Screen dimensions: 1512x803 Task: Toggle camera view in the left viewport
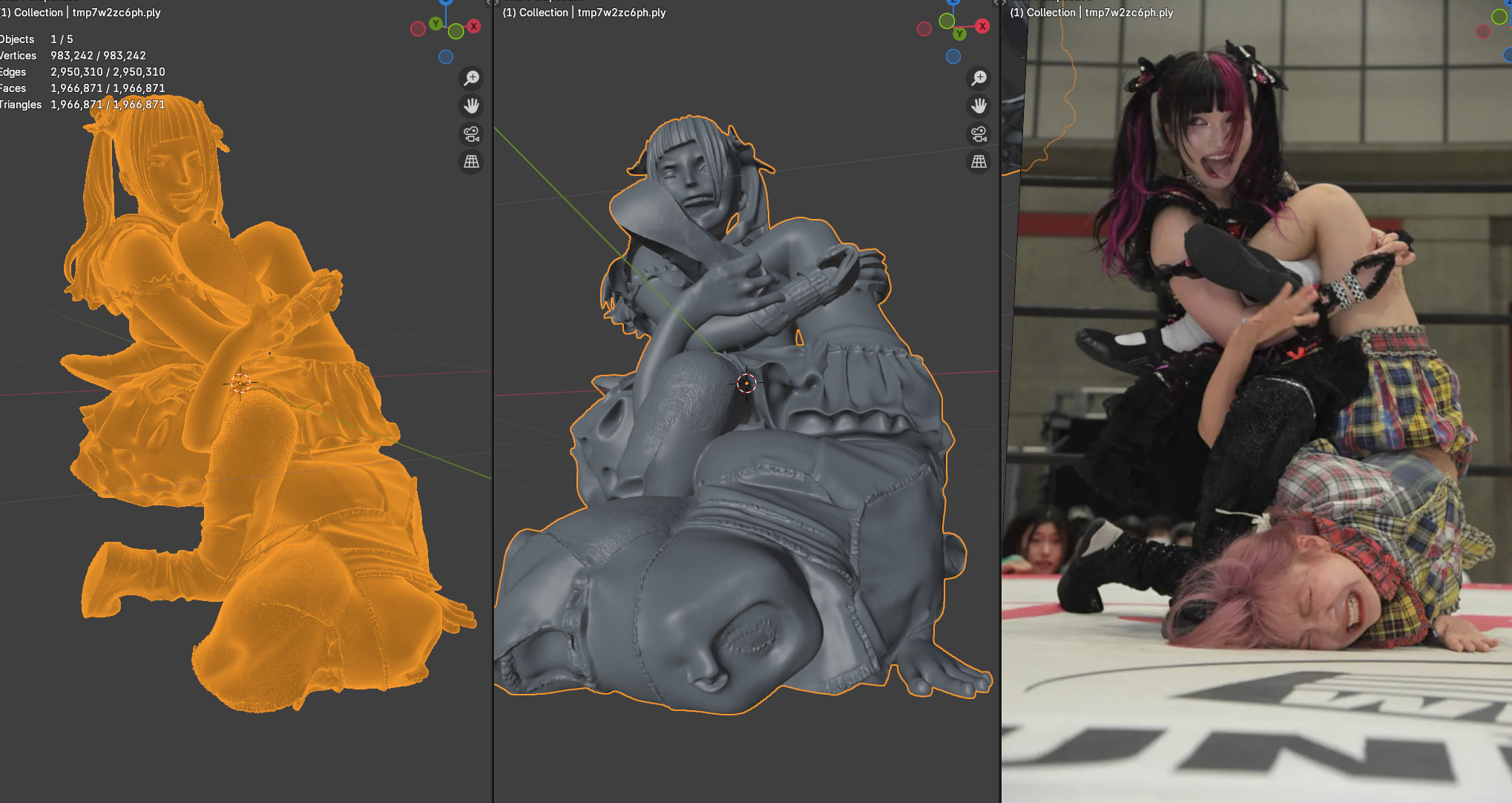pyautogui.click(x=471, y=134)
